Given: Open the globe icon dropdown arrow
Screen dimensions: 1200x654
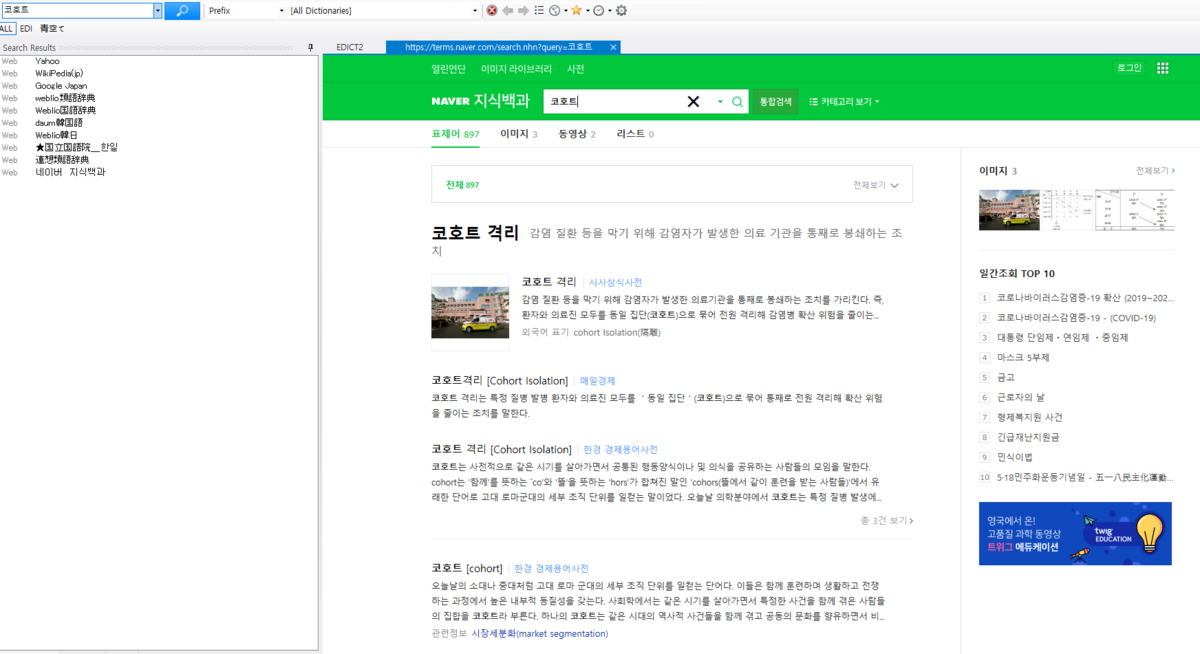Looking at the screenshot, I should tap(565, 10).
